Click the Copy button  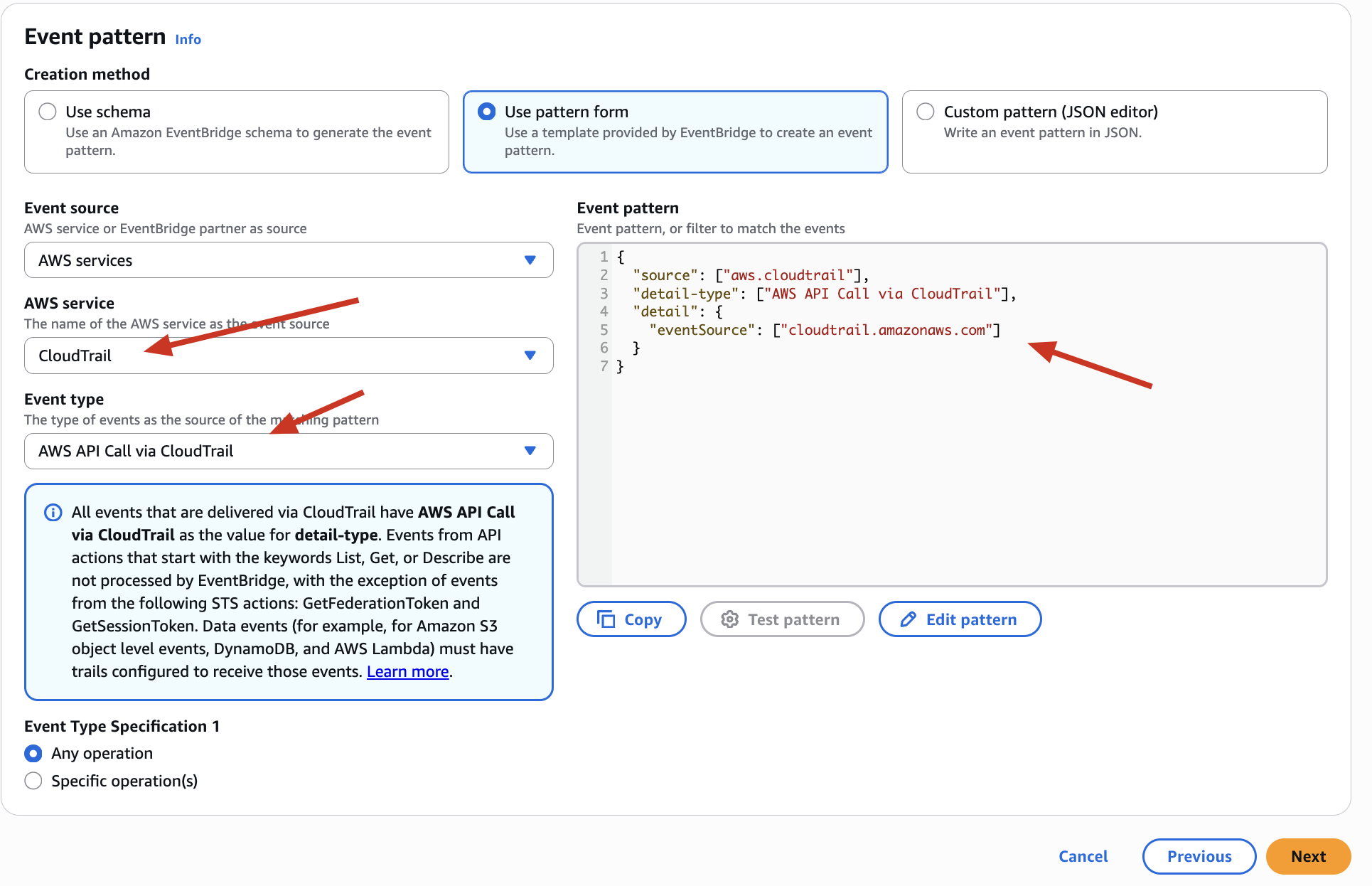[631, 619]
